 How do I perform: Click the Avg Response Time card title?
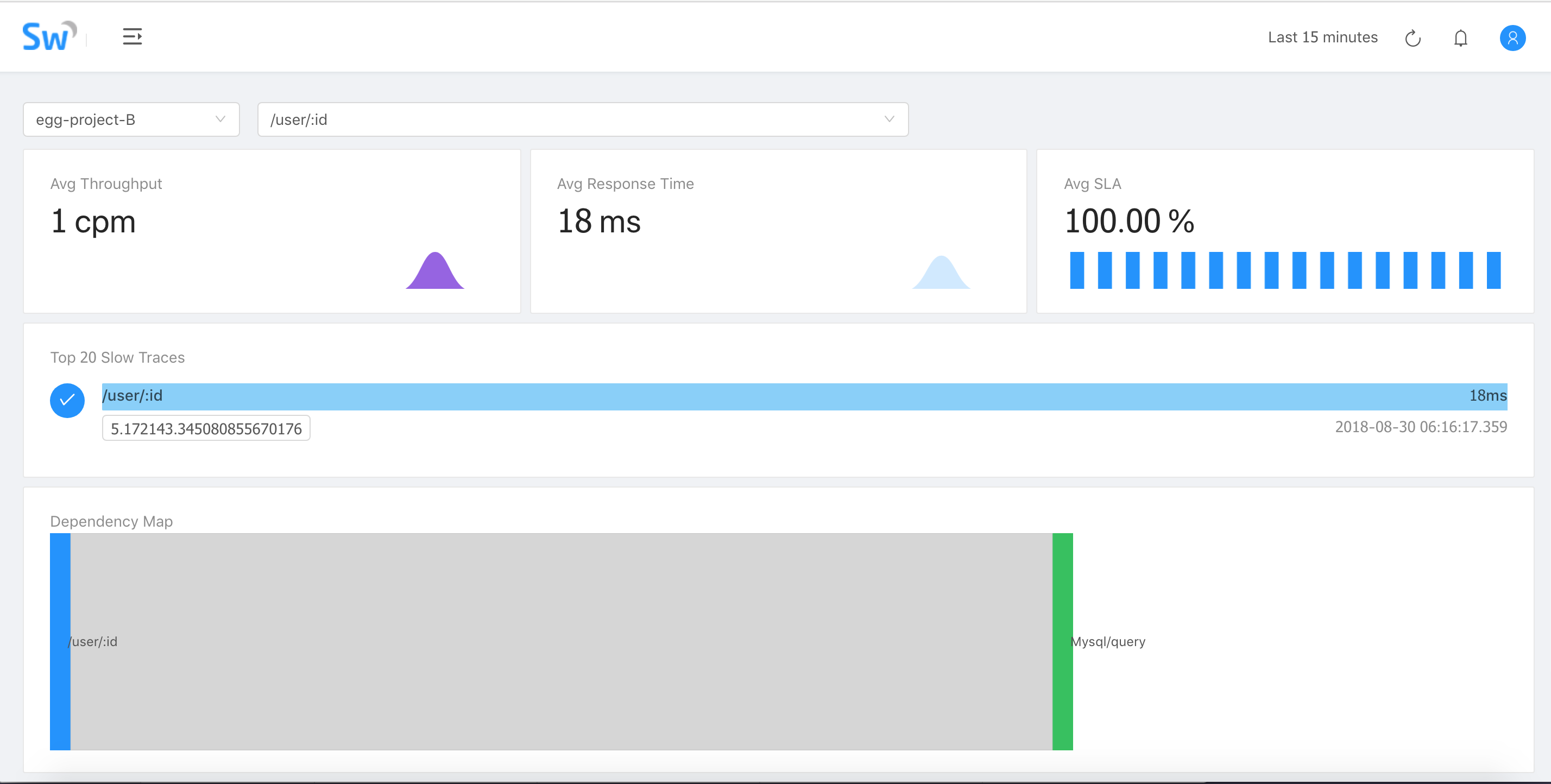tap(625, 184)
